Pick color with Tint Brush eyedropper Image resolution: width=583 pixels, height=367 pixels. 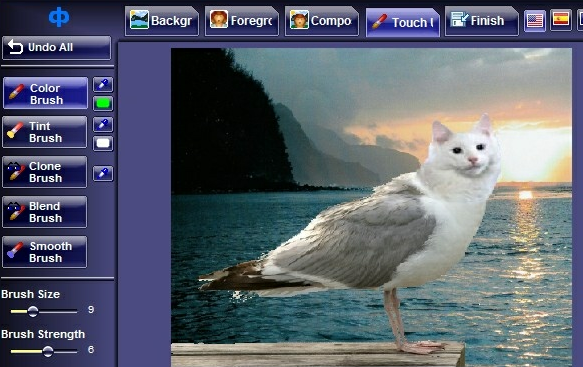(103, 124)
